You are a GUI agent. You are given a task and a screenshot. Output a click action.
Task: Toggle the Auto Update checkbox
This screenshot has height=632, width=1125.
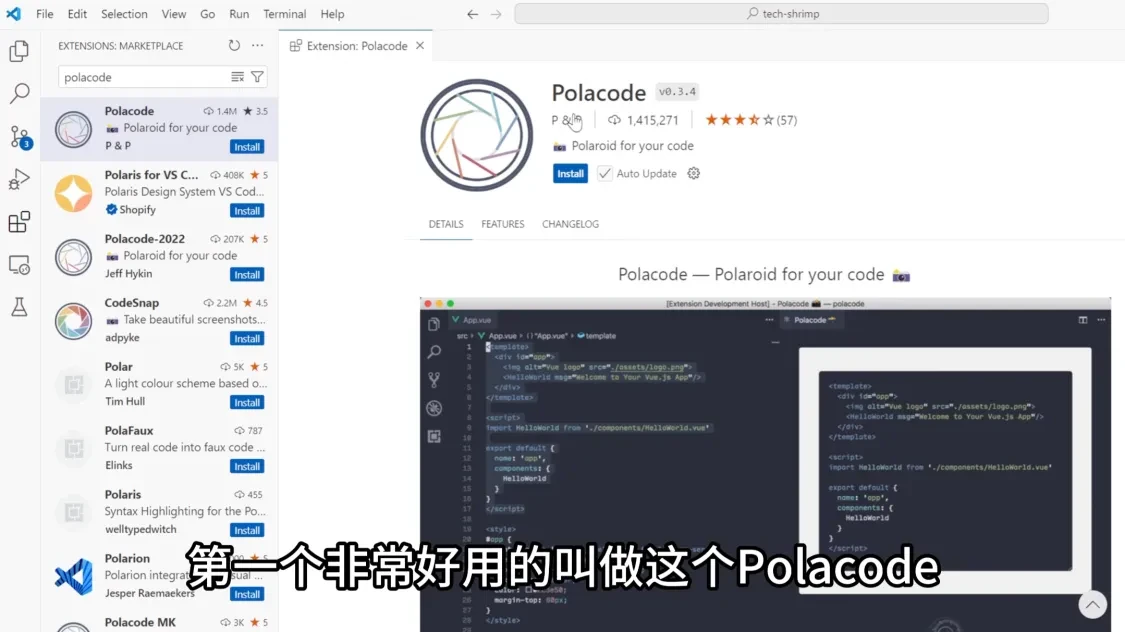[x=605, y=173]
